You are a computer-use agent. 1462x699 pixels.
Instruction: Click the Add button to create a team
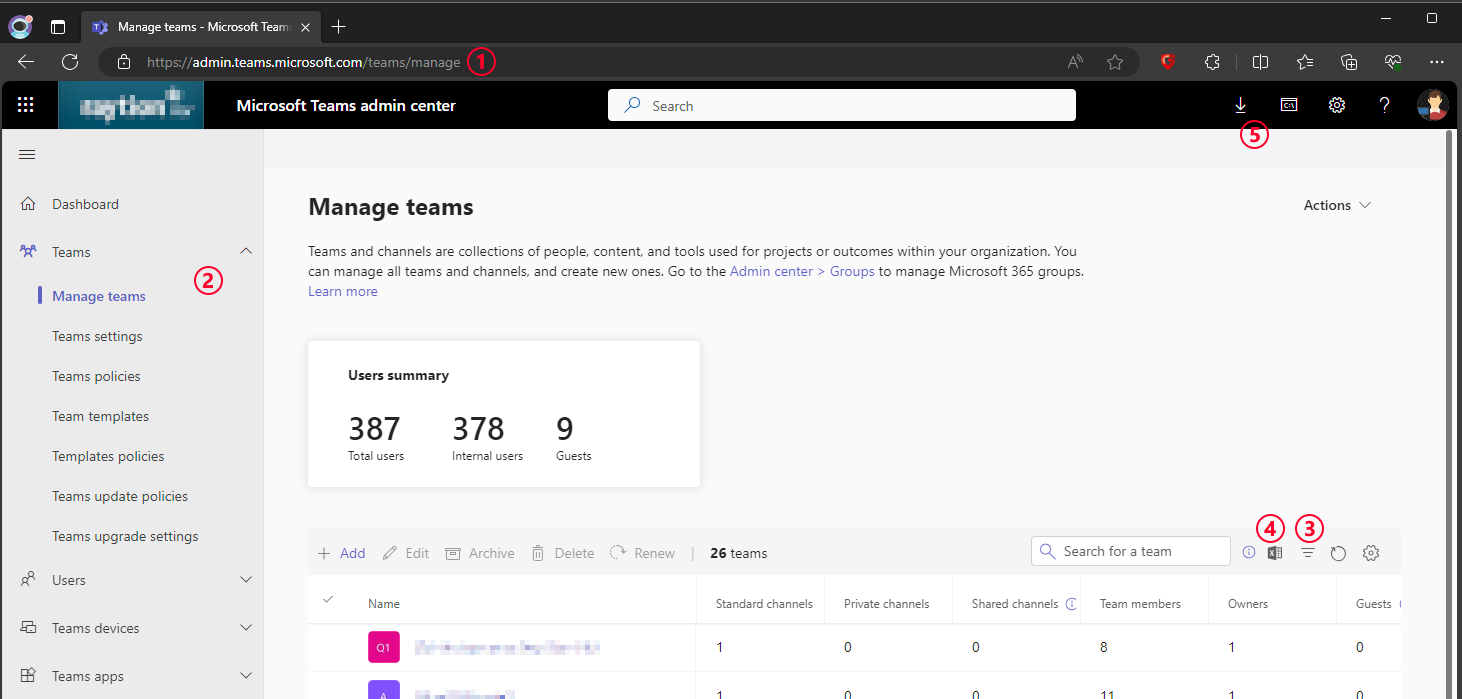(340, 552)
